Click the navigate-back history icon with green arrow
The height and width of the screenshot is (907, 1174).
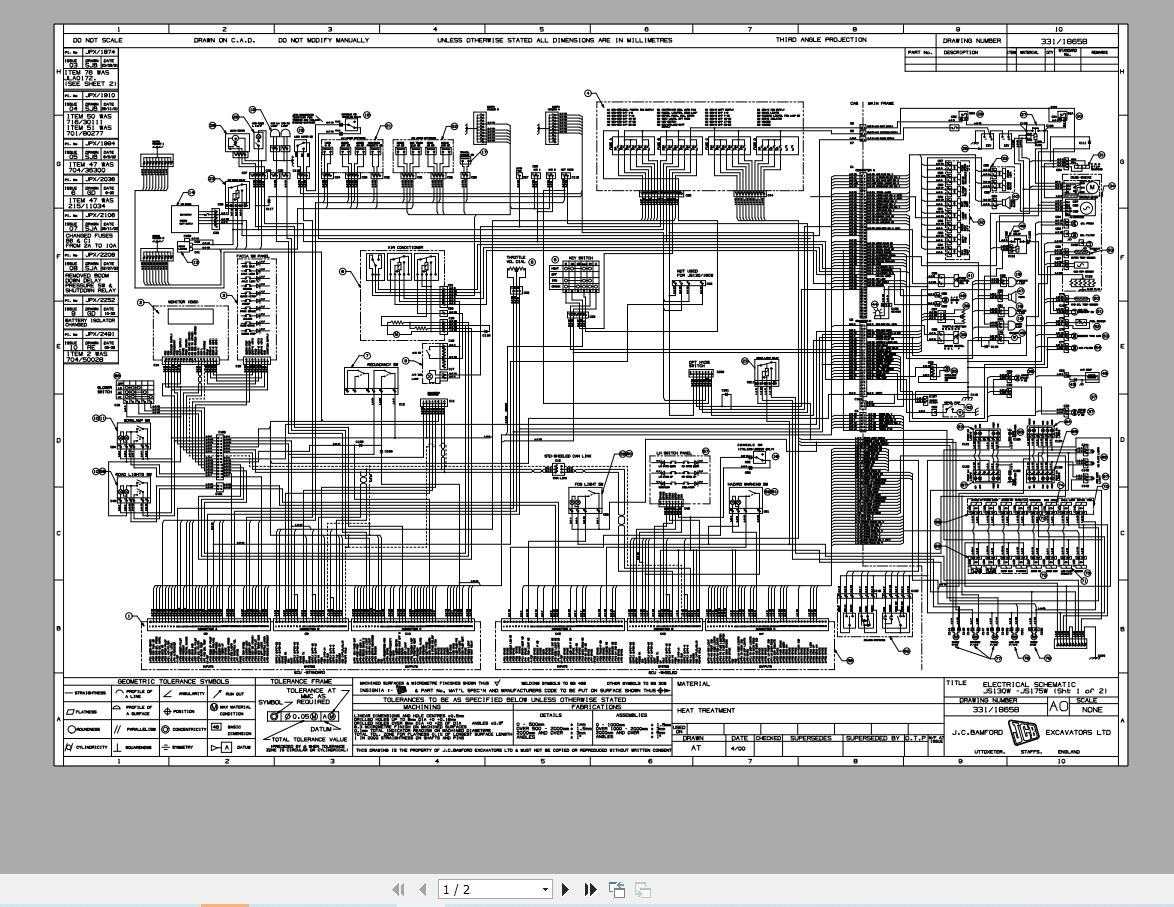[617, 888]
